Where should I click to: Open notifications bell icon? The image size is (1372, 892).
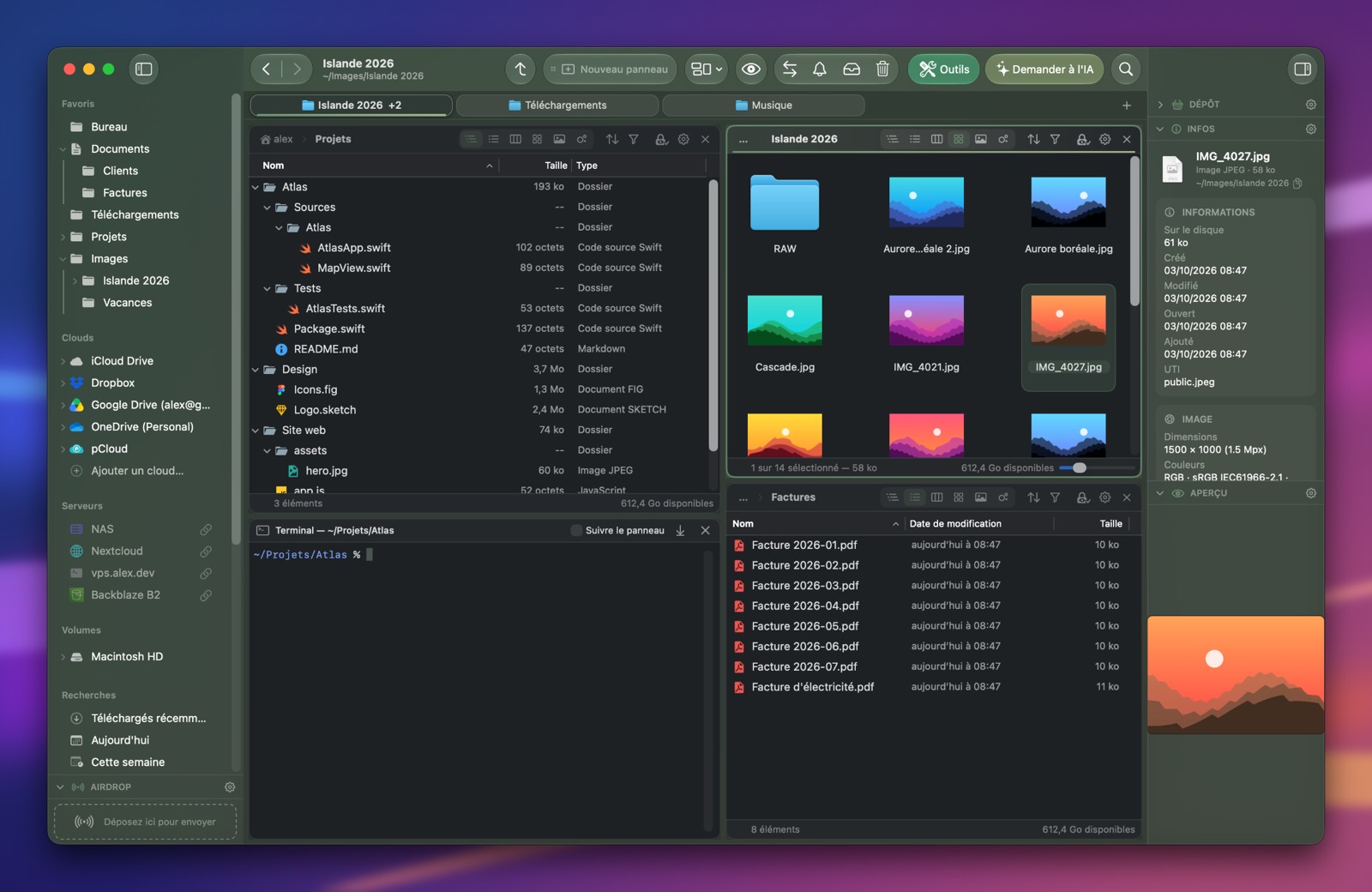(x=820, y=69)
